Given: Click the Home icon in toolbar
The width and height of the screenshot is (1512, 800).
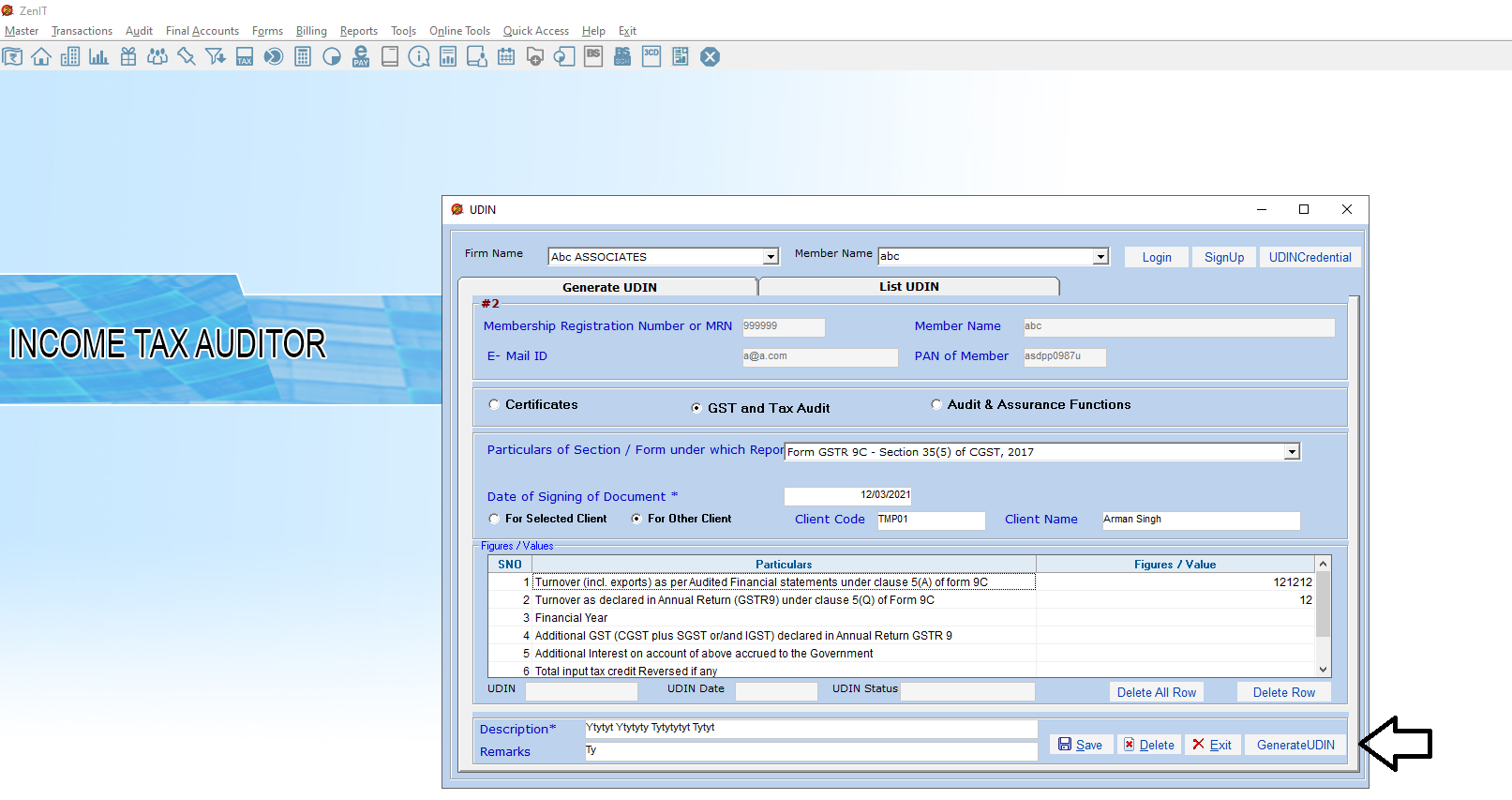Looking at the screenshot, I should (x=41, y=57).
